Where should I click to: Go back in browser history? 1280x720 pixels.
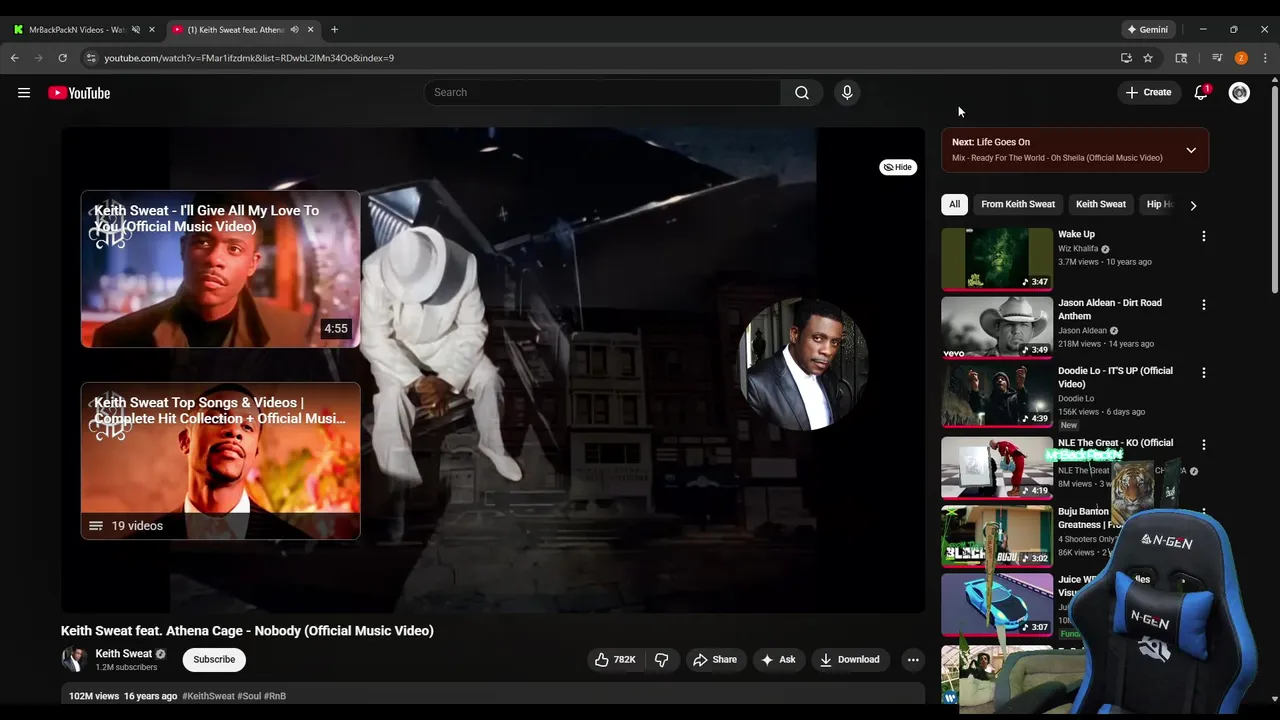pyautogui.click(x=15, y=58)
